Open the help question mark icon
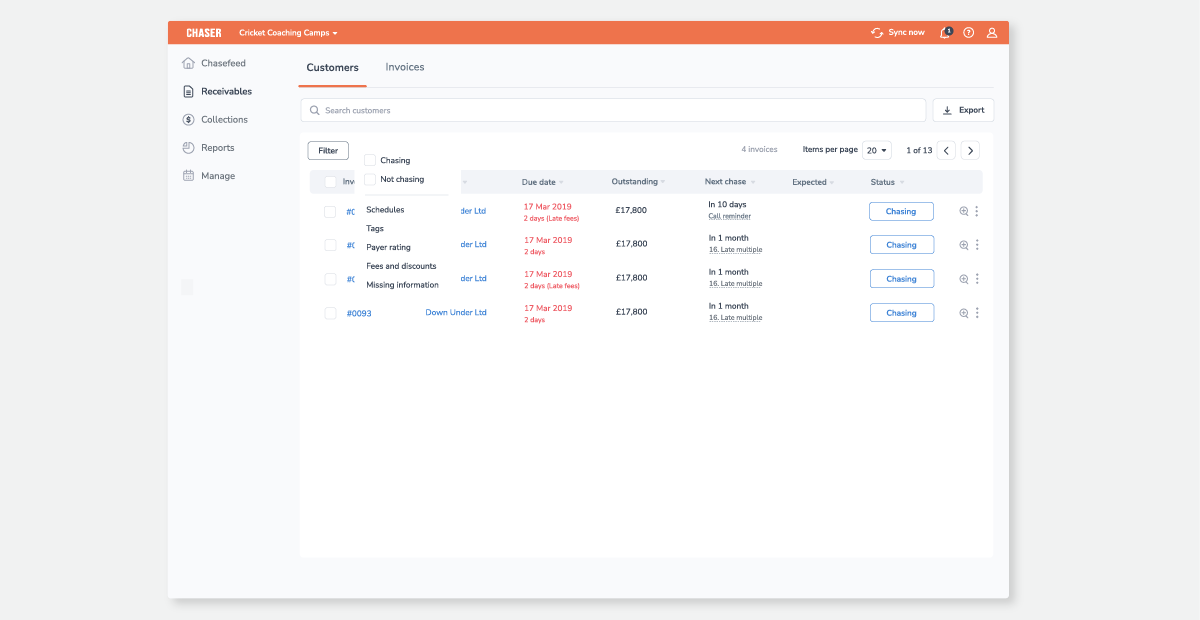 pos(969,33)
